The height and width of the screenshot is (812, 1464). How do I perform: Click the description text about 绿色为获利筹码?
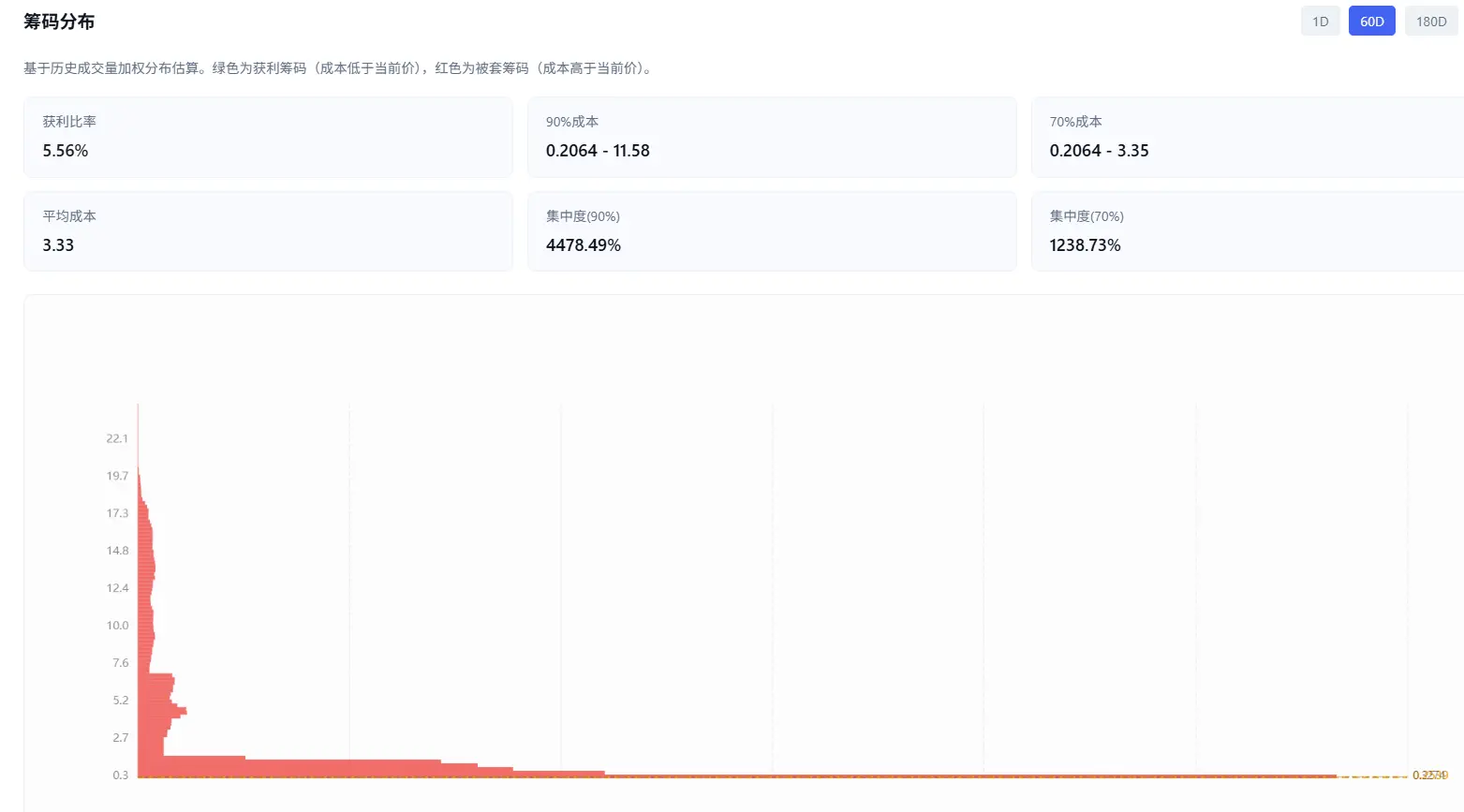(339, 68)
